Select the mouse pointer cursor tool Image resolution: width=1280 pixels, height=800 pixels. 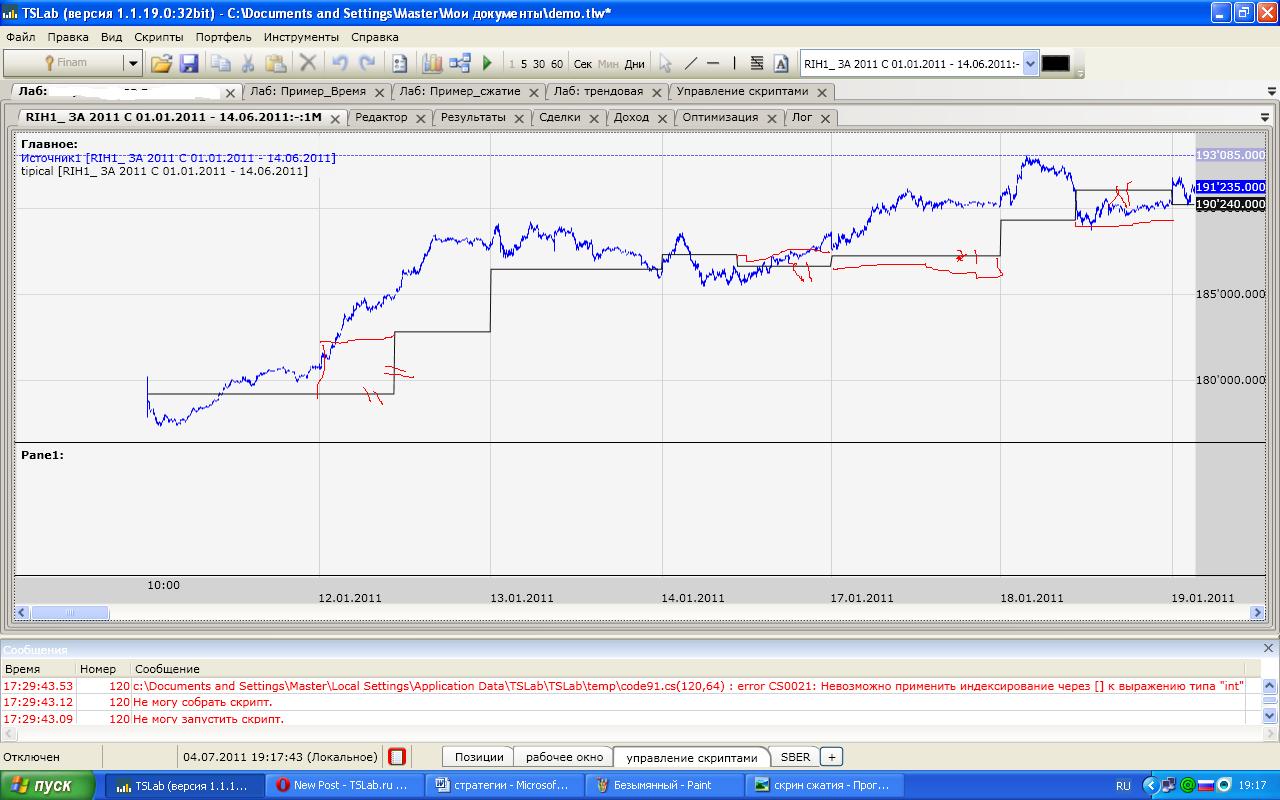click(x=665, y=63)
